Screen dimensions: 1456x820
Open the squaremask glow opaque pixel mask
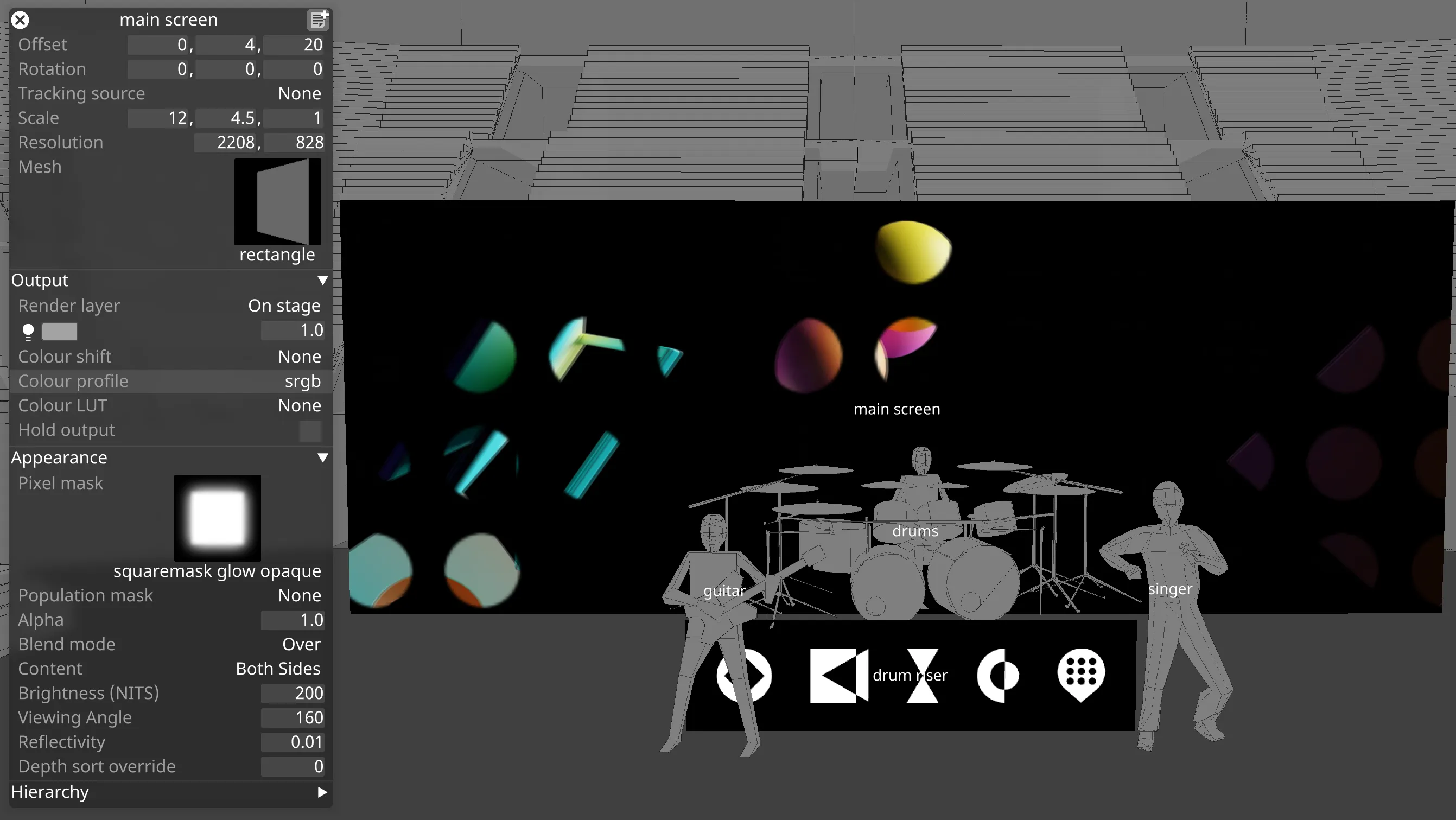[218, 518]
